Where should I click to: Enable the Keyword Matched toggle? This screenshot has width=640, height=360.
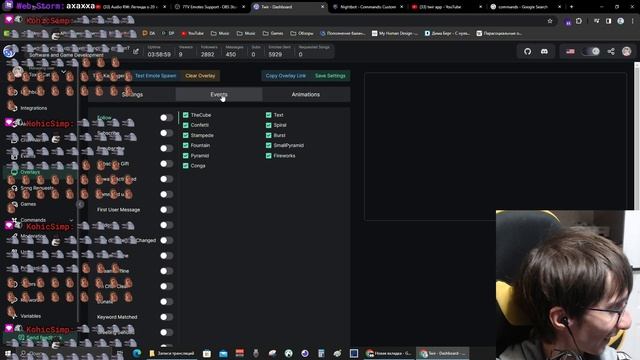(x=166, y=317)
